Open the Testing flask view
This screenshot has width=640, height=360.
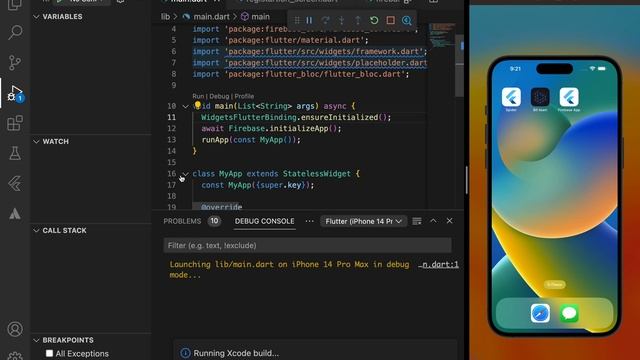coord(15,153)
